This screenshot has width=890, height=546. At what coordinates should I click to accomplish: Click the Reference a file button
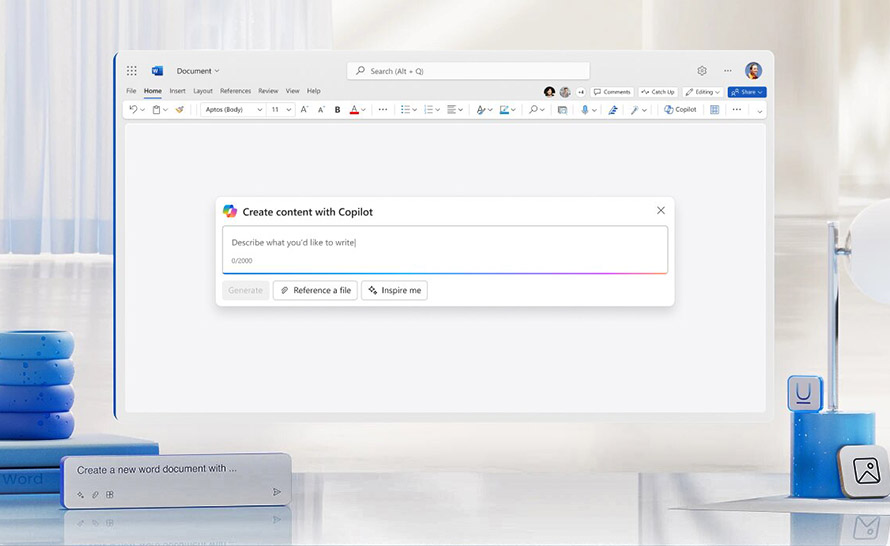point(315,290)
